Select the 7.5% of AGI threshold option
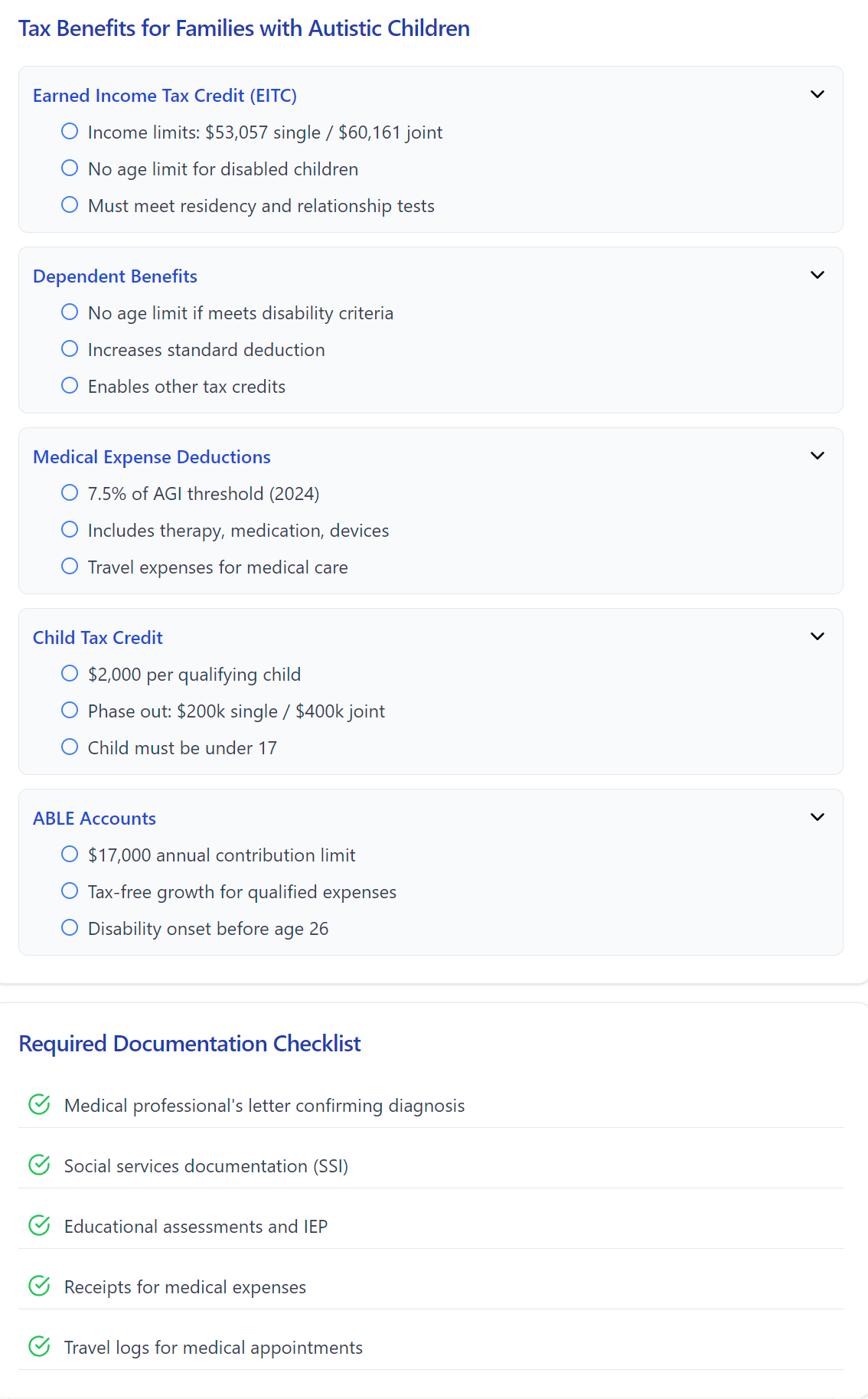This screenshot has height=1399, width=868. (x=70, y=492)
